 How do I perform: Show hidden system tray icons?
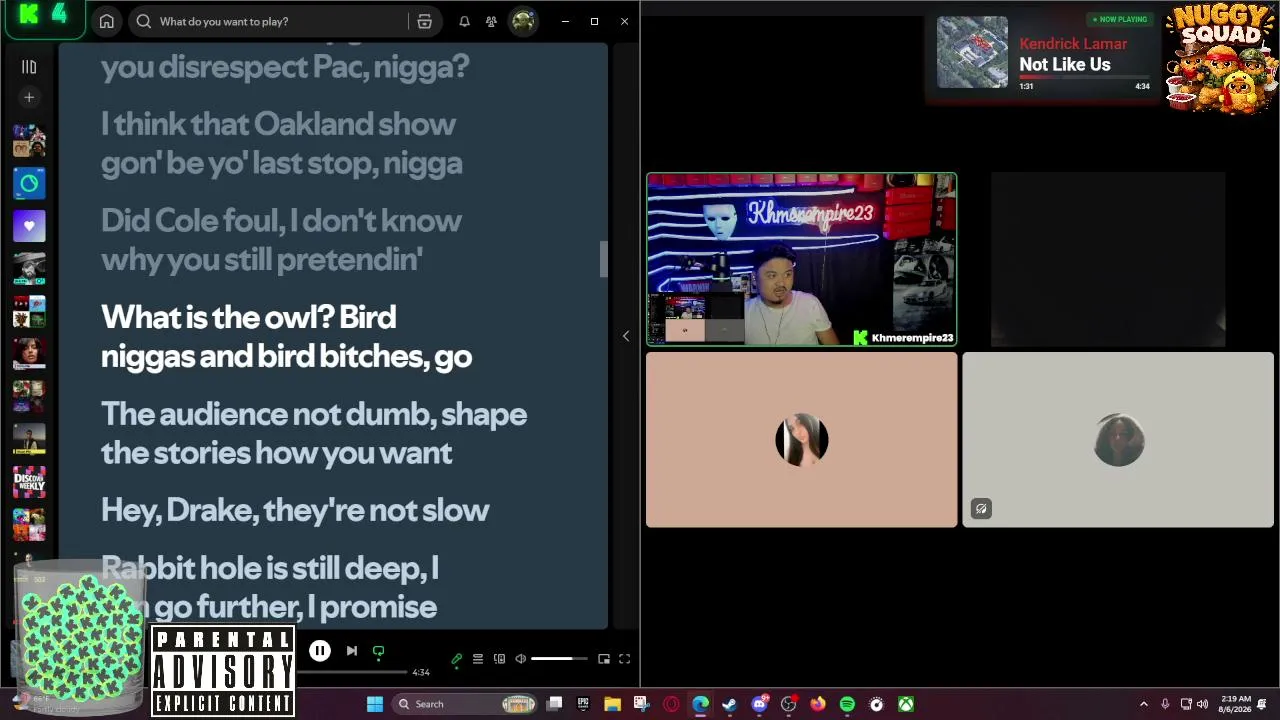click(x=1144, y=704)
